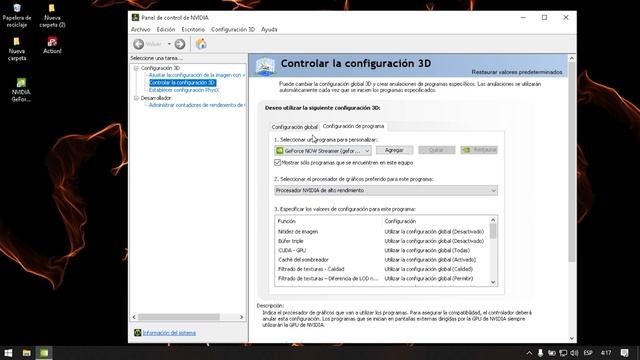The width and height of the screenshot is (640, 360).
Task: Open File Explorer from the taskbar
Action: point(27,353)
